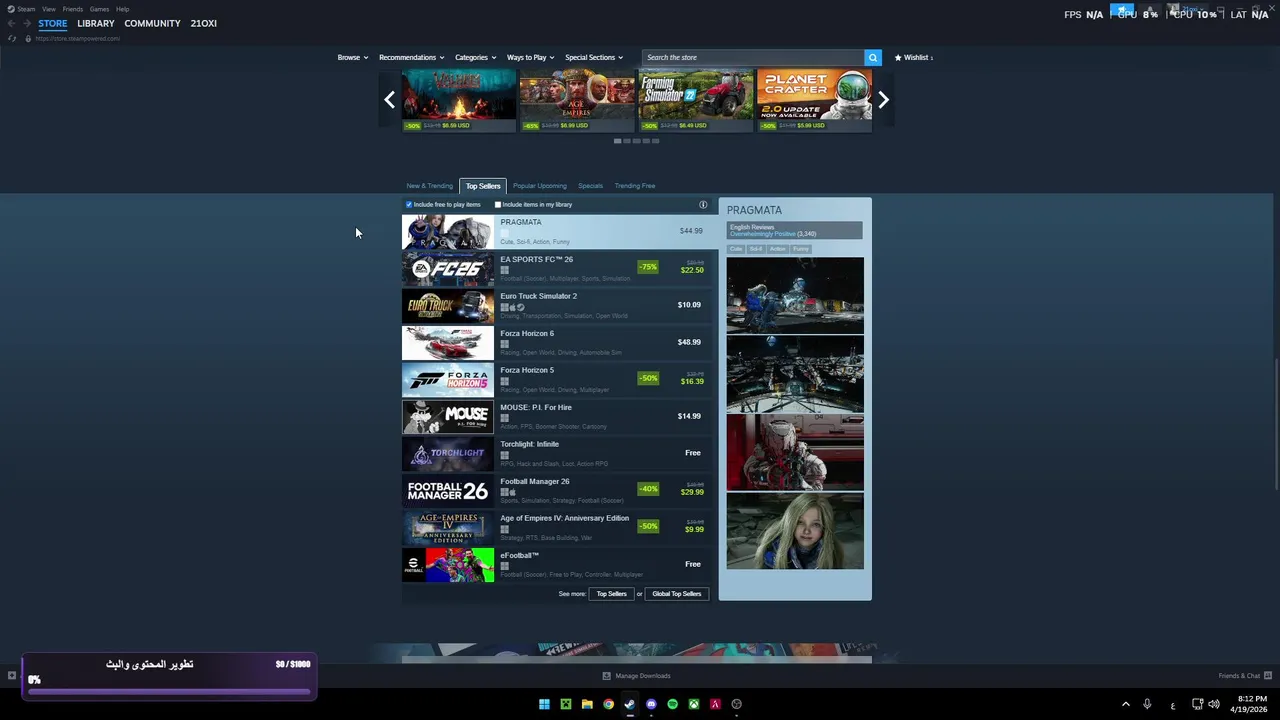This screenshot has height=720, width=1280.
Task: Open the Forza Horizon 5 listing
Action: (559, 380)
